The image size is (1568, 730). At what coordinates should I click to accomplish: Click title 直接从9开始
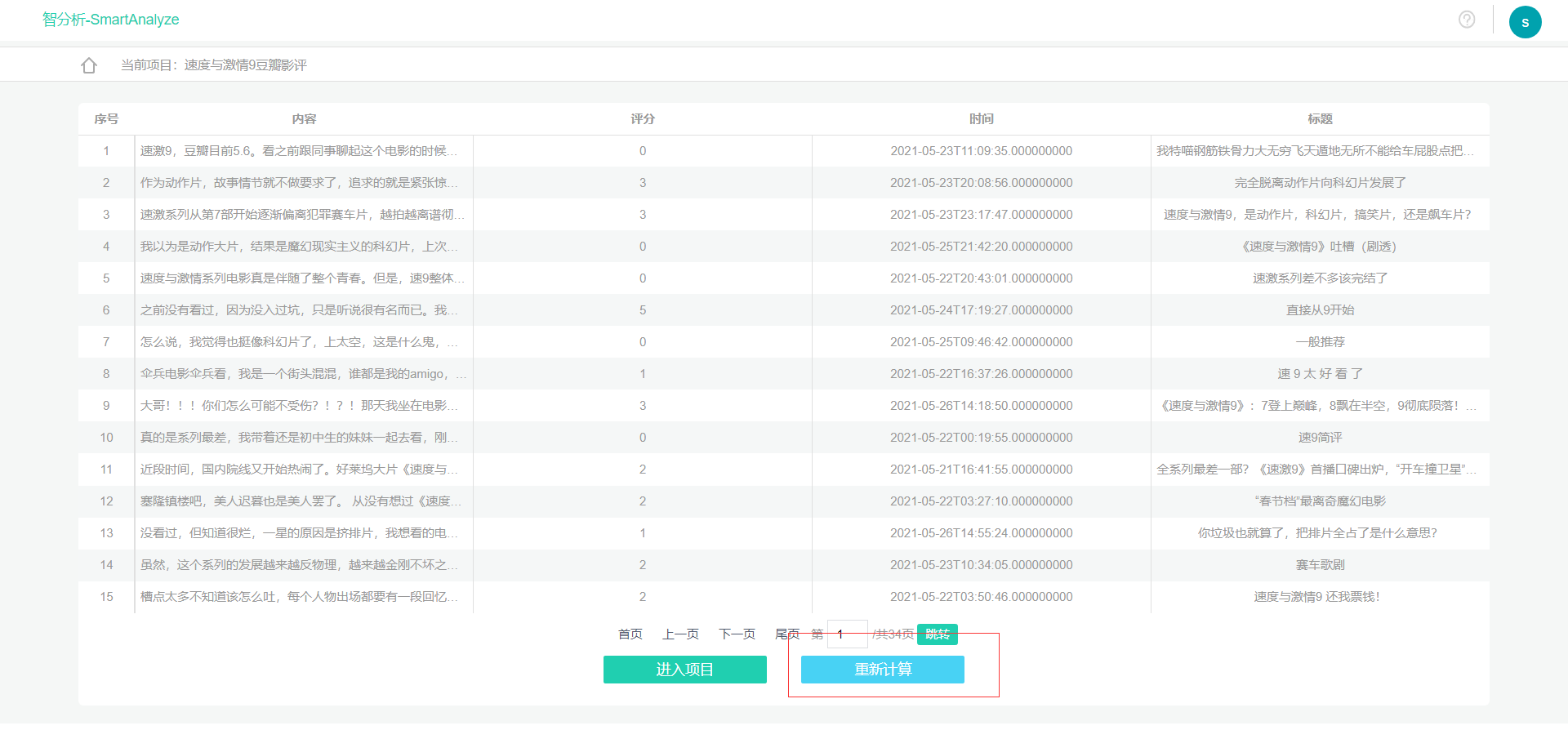coord(1321,310)
